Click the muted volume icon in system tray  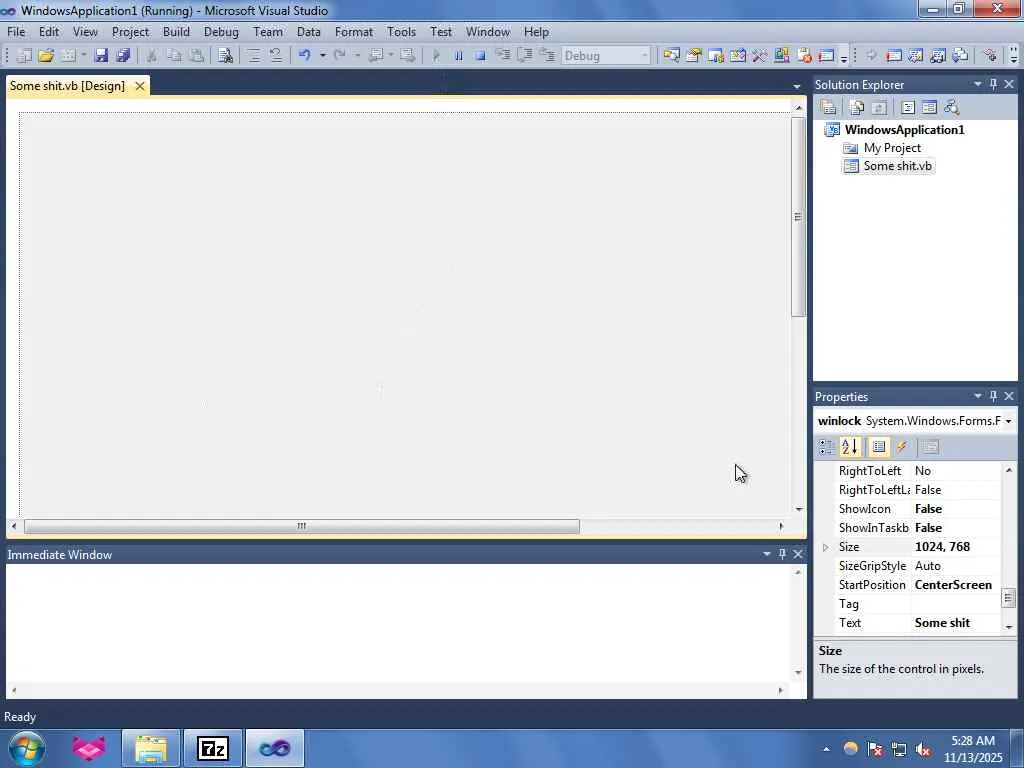[x=923, y=749]
